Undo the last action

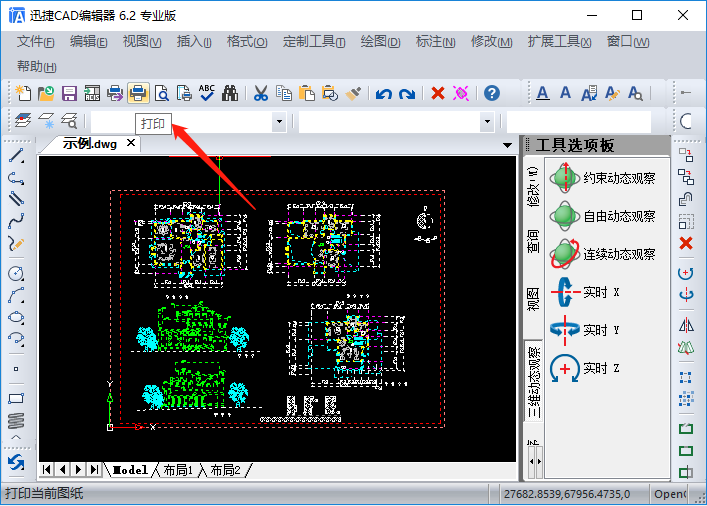[x=384, y=94]
